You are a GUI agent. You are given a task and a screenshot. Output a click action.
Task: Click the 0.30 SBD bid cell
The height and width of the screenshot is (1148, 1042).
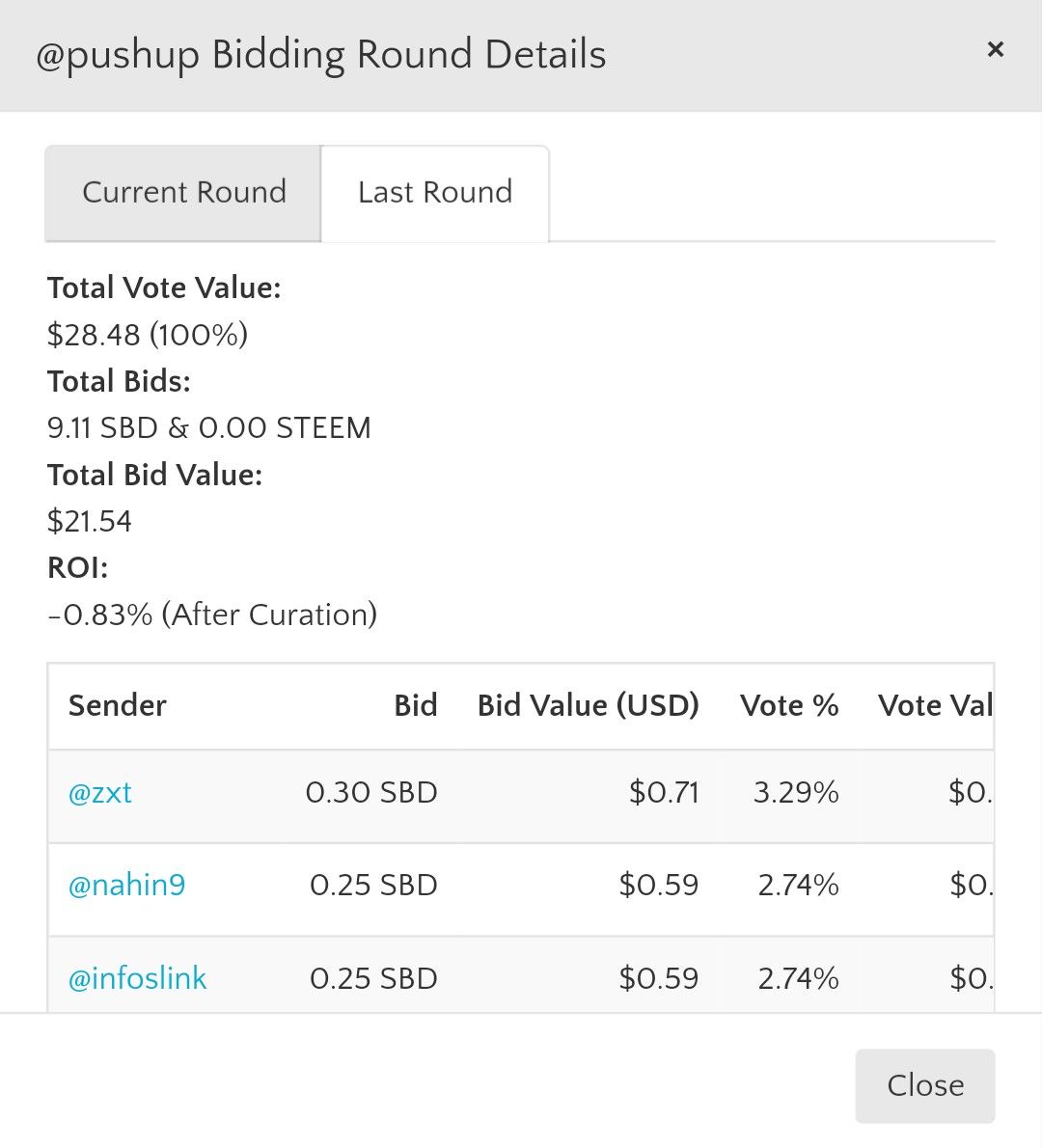point(371,793)
